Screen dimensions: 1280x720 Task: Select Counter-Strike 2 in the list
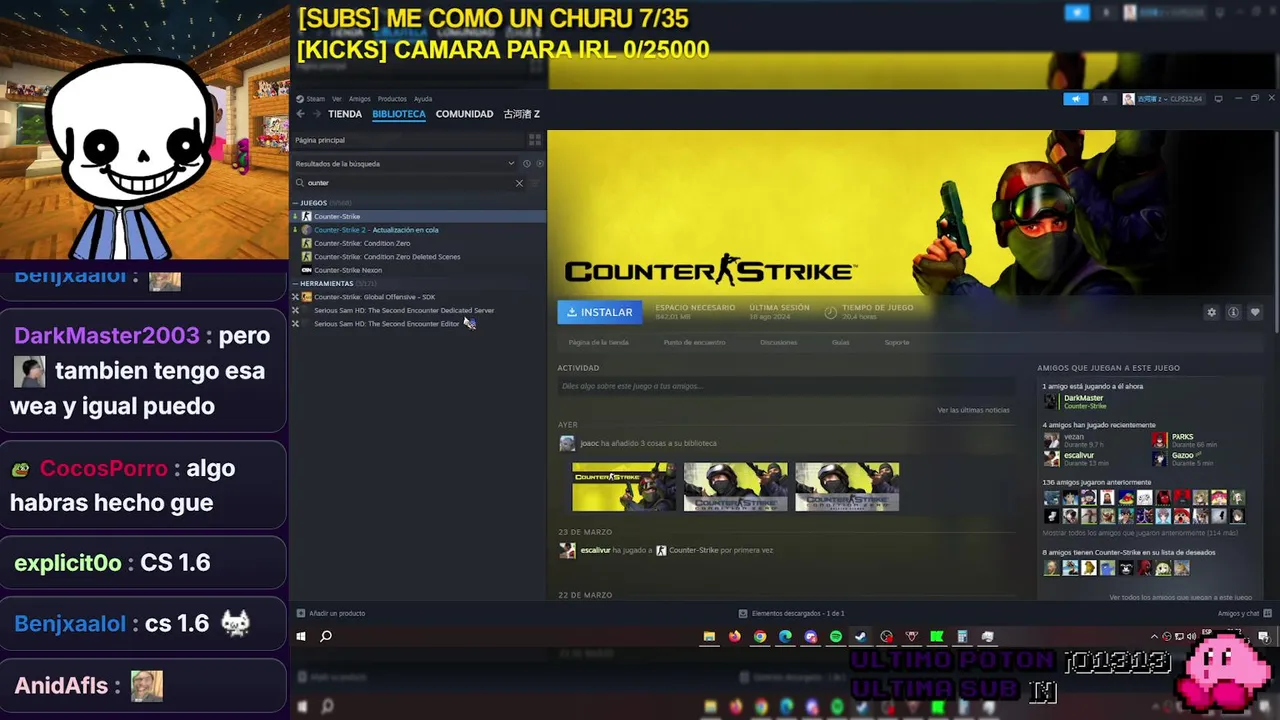tap(419, 230)
